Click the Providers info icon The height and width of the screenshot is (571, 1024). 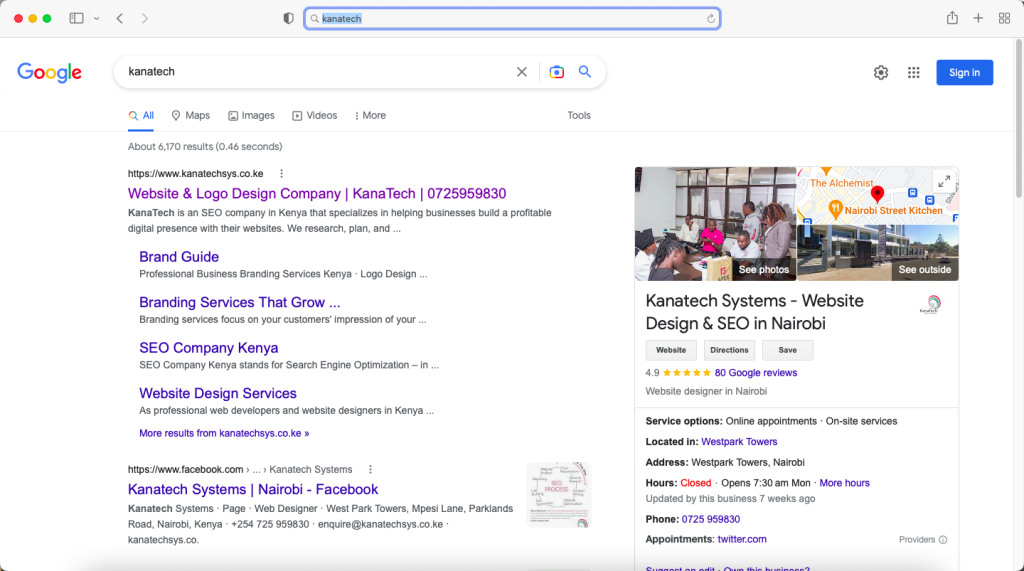[x=943, y=540]
